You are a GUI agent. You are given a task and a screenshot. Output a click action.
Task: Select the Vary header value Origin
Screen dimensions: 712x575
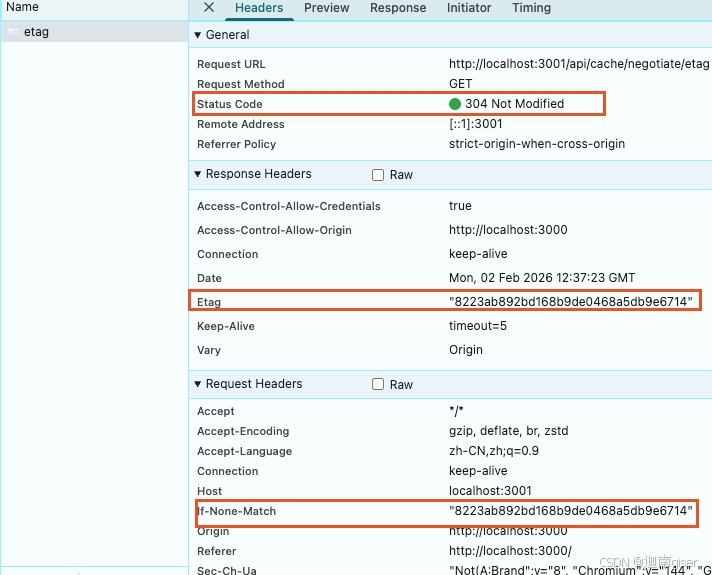[465, 350]
